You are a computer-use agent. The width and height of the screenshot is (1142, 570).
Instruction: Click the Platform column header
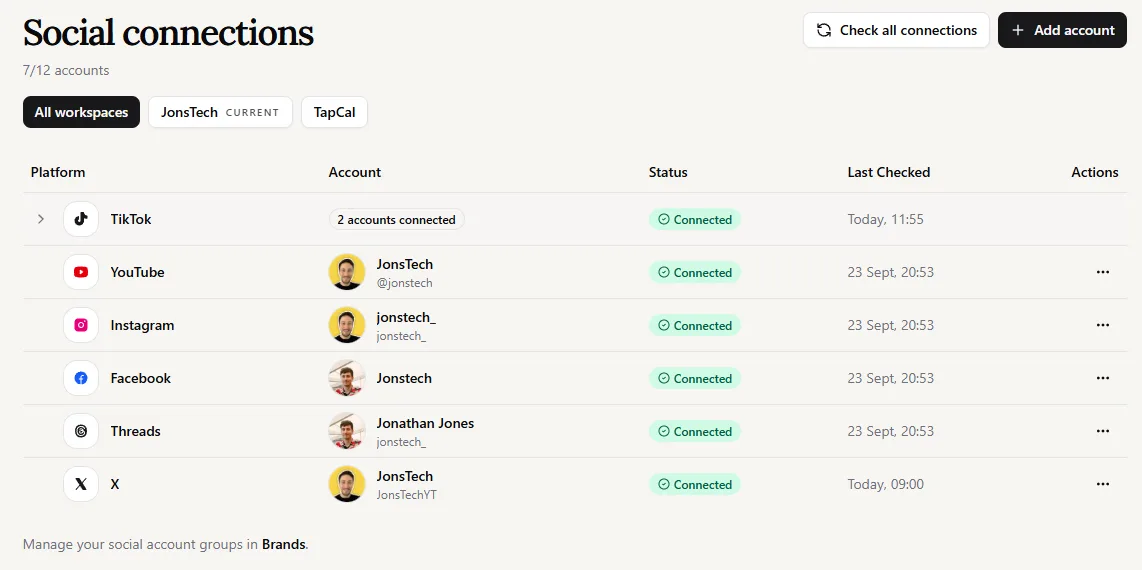58,173
